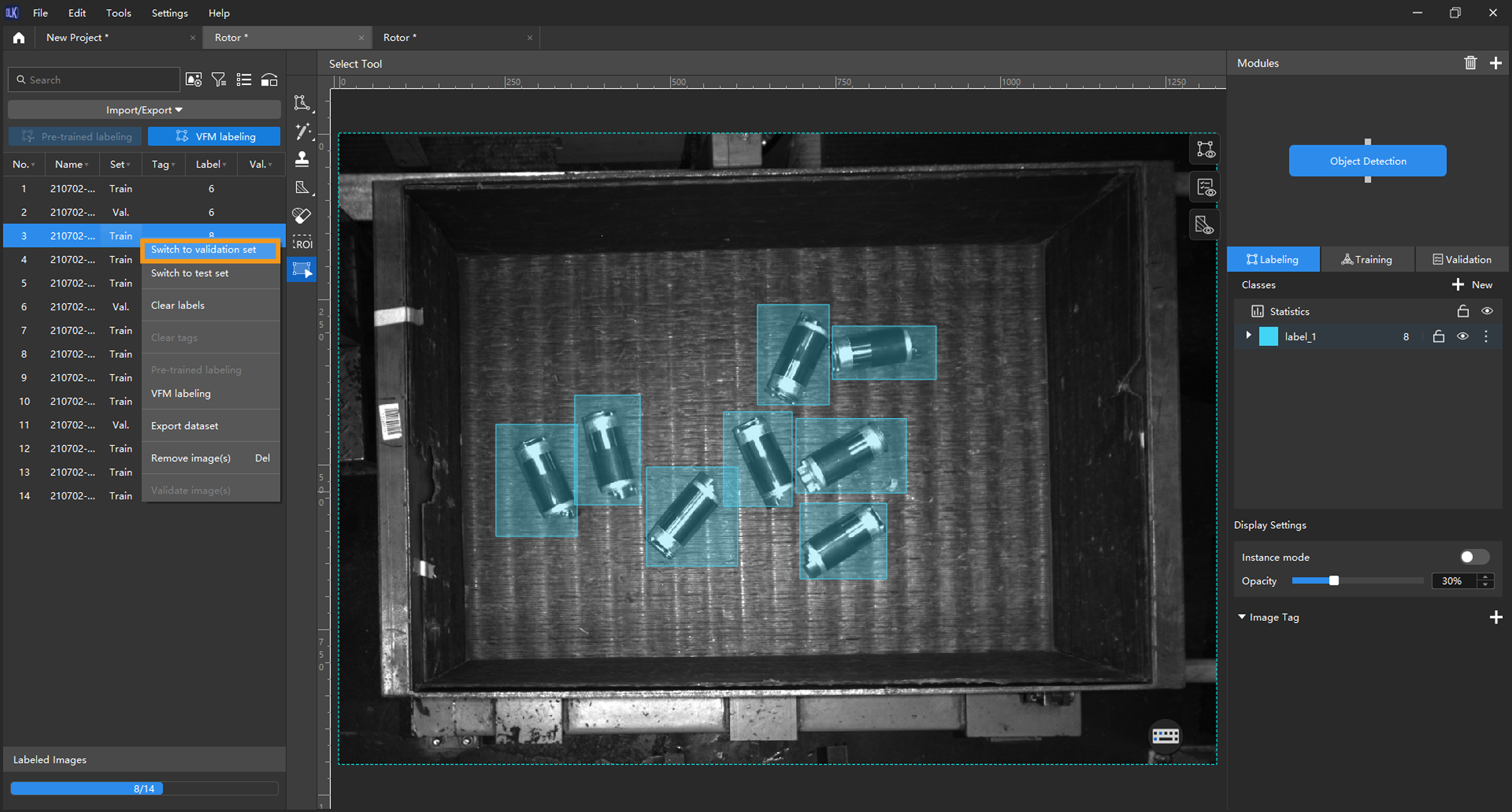This screenshot has height=812, width=1512.
Task: Select the mask drawing tool
Action: point(302,187)
